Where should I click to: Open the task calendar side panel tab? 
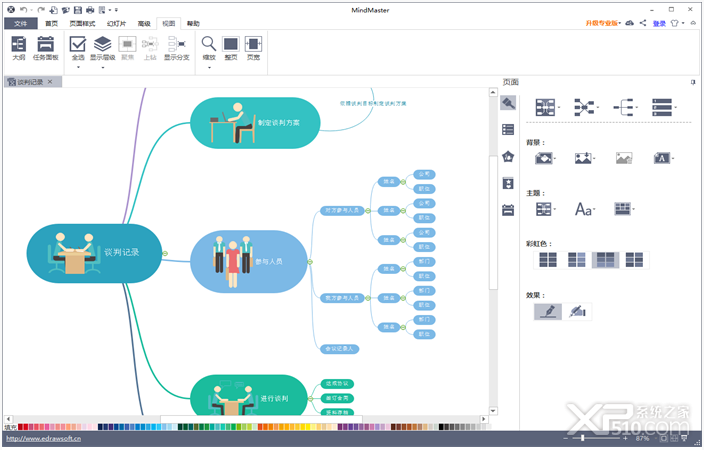click(508, 210)
